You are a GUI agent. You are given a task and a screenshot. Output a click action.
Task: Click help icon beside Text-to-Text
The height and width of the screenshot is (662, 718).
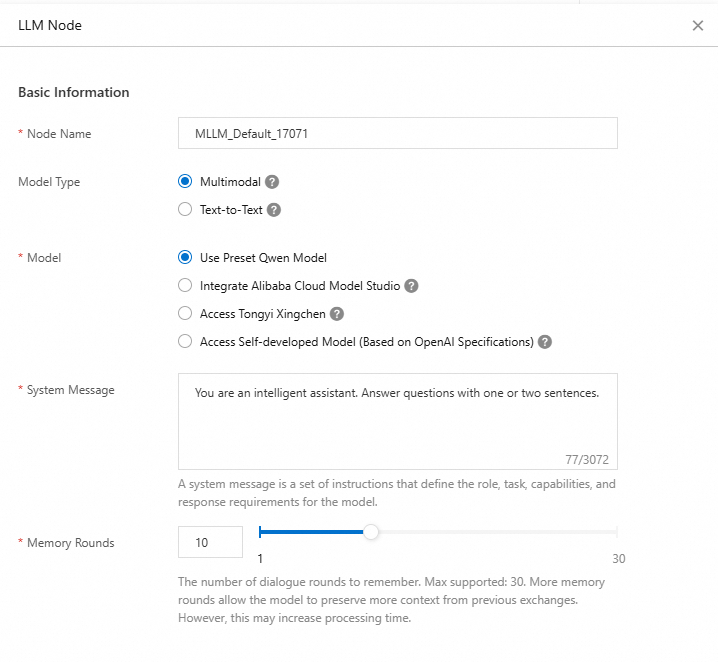click(x=274, y=210)
